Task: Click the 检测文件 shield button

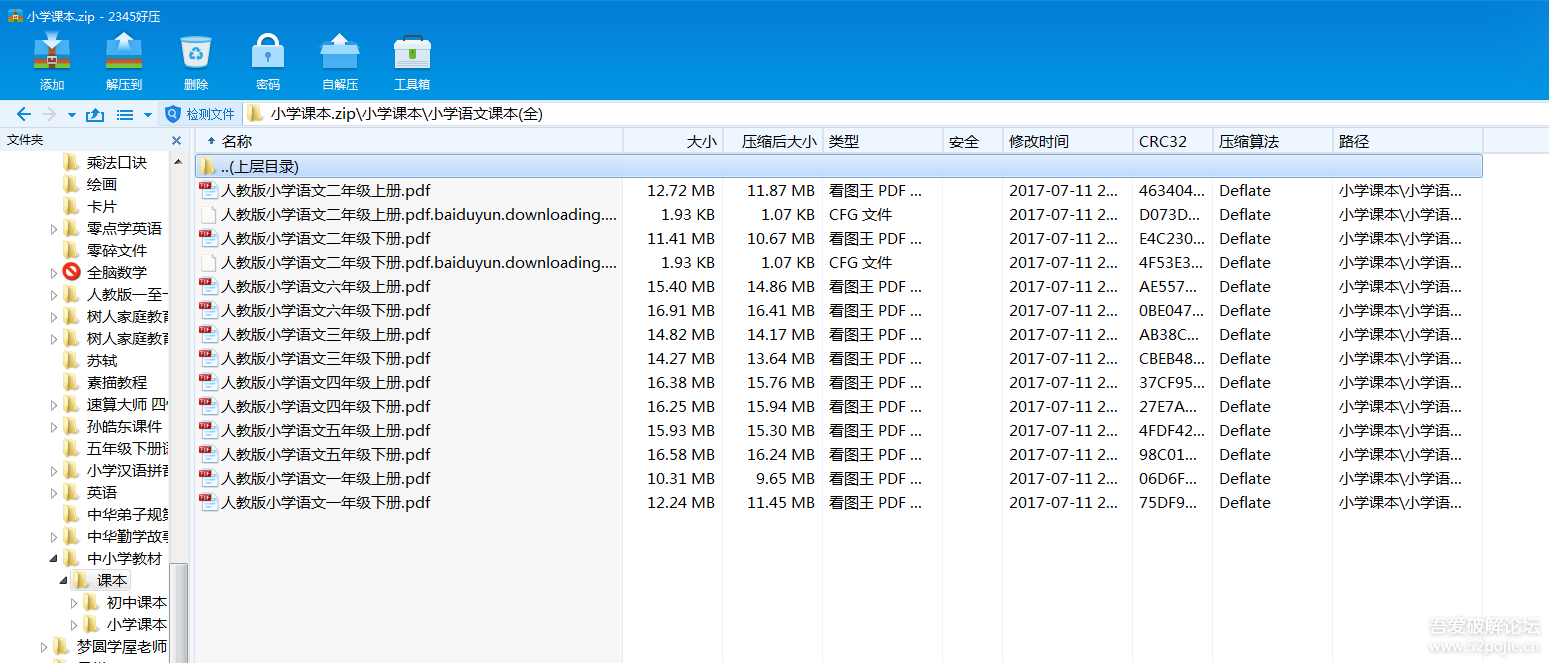Action: (200, 114)
